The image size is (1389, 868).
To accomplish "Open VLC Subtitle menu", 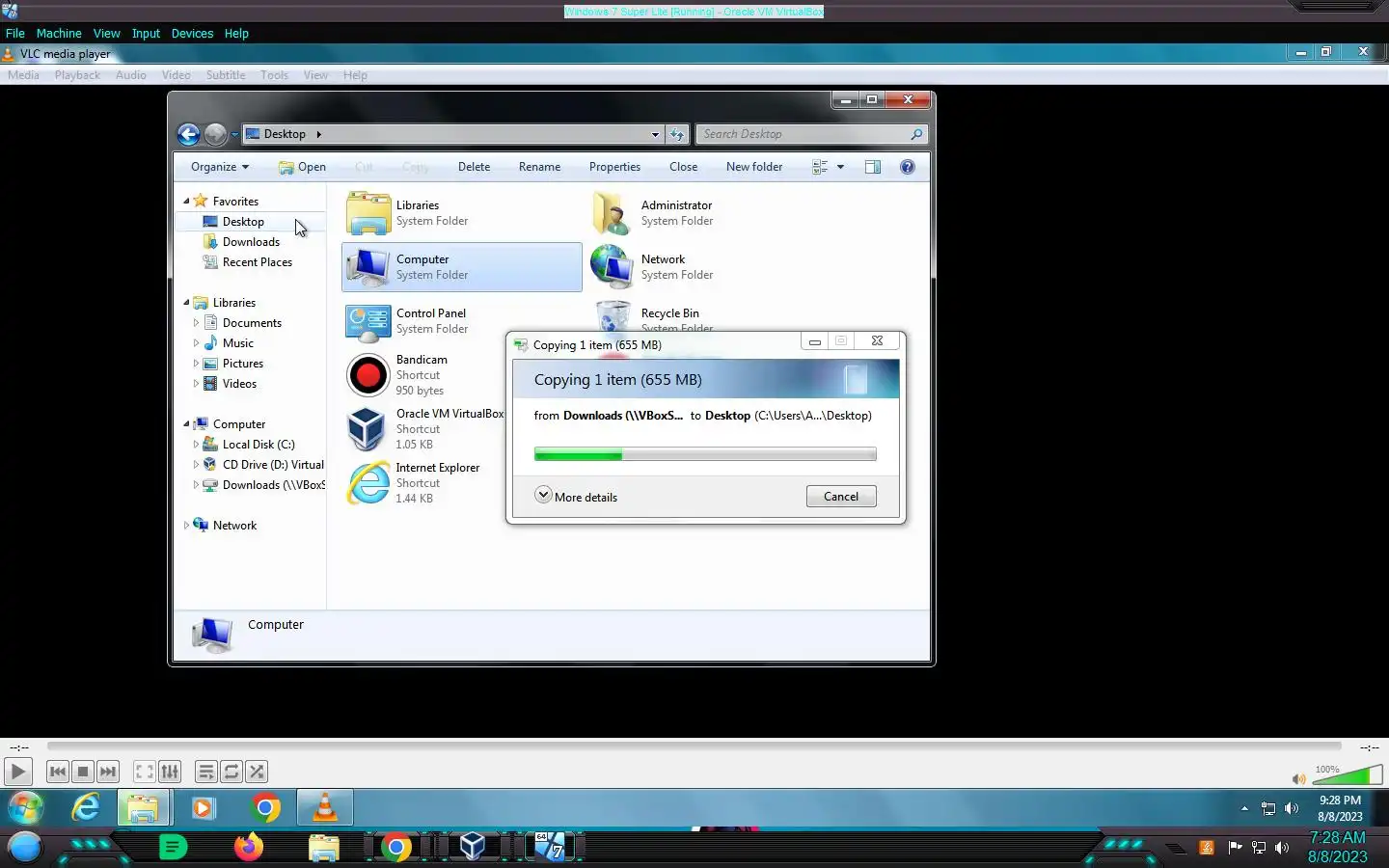I will 226,75.
